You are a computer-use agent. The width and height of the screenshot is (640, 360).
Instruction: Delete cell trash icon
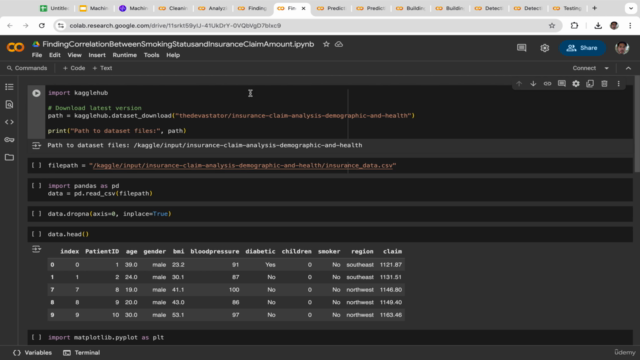[x=604, y=84]
